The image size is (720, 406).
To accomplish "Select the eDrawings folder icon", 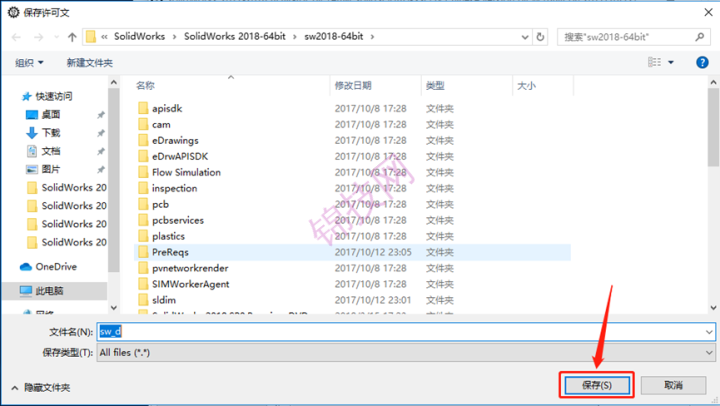I will pyautogui.click(x=143, y=141).
